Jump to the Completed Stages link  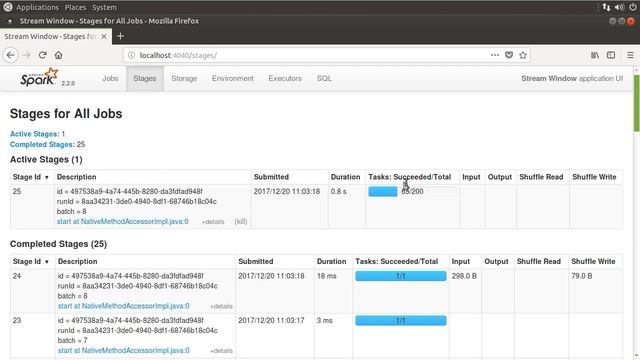pyautogui.click(x=42, y=144)
